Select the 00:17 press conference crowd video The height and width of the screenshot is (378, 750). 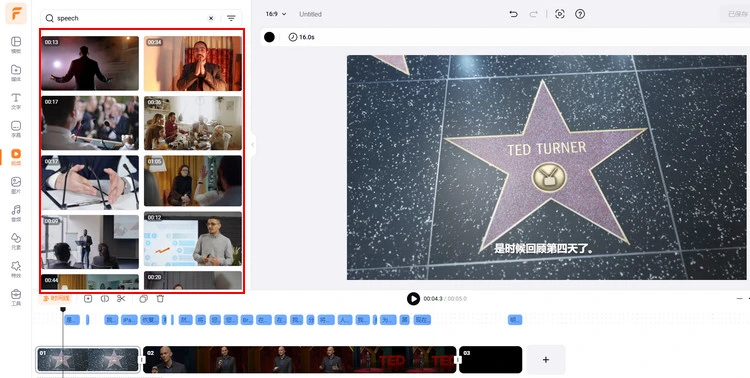coord(90,123)
